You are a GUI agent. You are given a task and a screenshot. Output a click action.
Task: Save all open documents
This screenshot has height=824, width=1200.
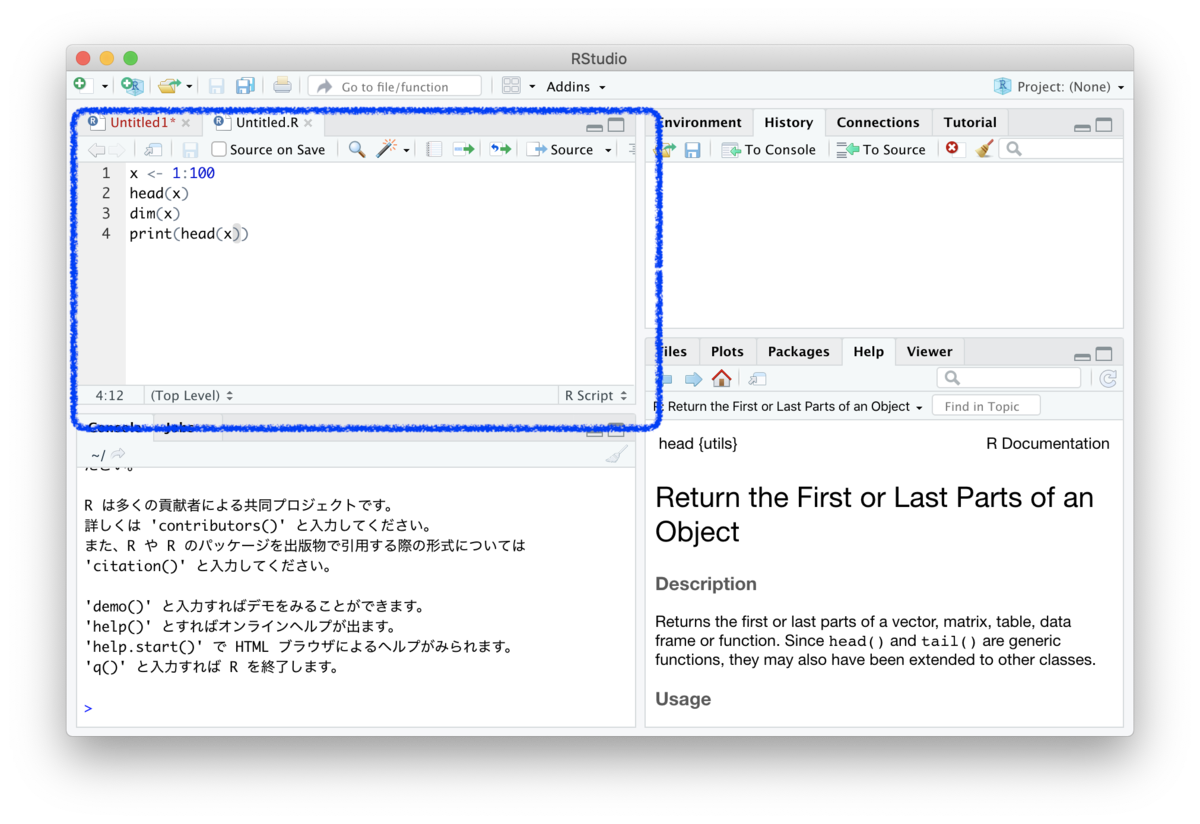[245, 86]
